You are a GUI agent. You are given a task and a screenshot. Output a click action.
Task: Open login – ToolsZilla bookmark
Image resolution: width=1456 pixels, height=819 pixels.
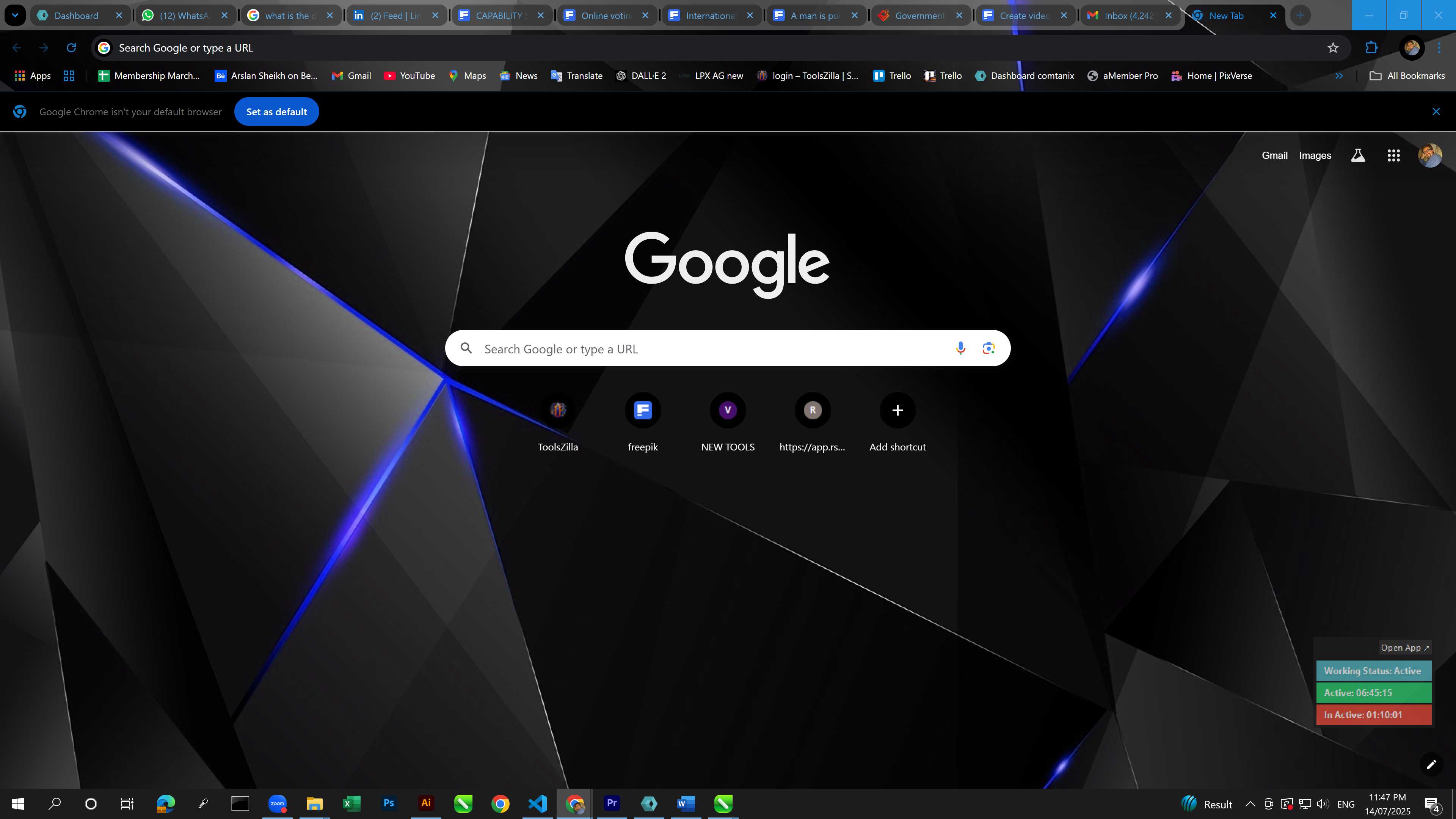808,76
